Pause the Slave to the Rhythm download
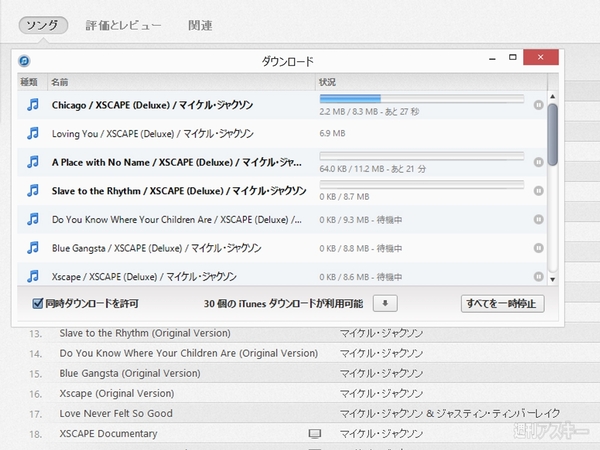Viewport: 600px width, 450px height. pos(538,191)
